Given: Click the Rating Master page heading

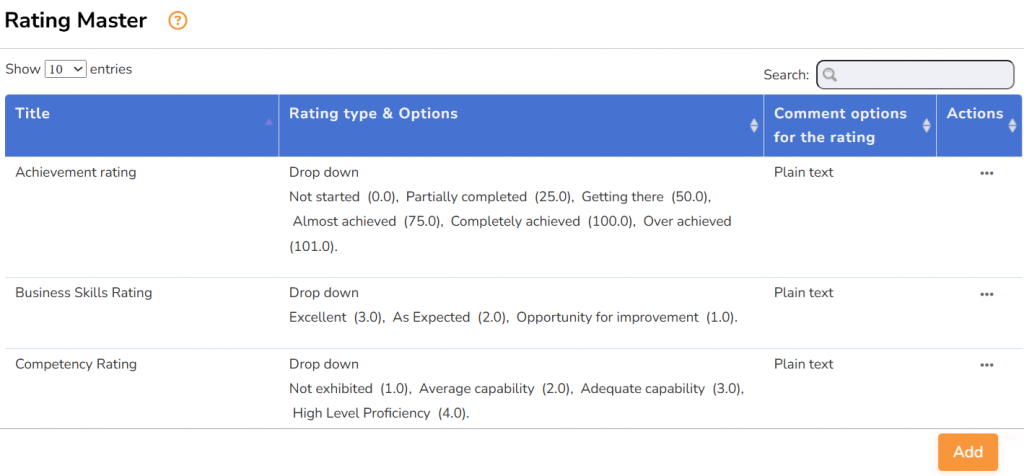Looking at the screenshot, I should coord(76,20).
